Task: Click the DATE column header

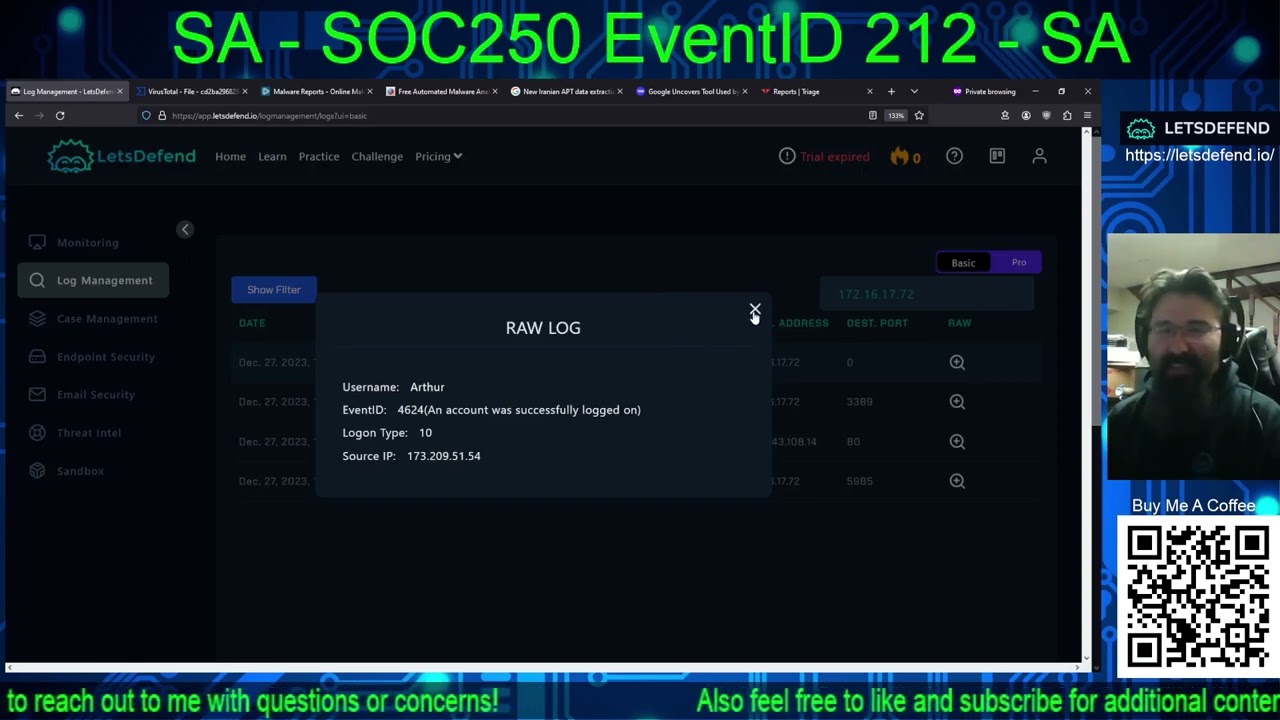Action: (x=252, y=323)
